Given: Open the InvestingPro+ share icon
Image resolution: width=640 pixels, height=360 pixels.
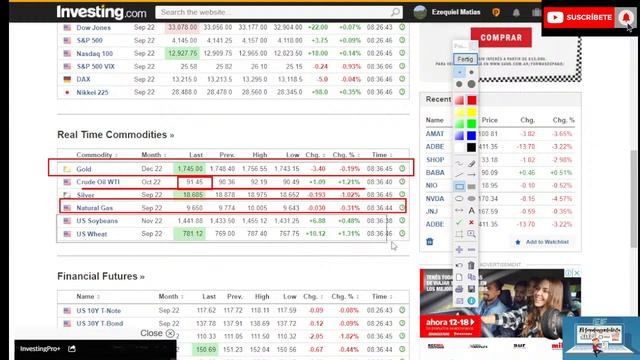Looking at the screenshot, I should [72, 349].
